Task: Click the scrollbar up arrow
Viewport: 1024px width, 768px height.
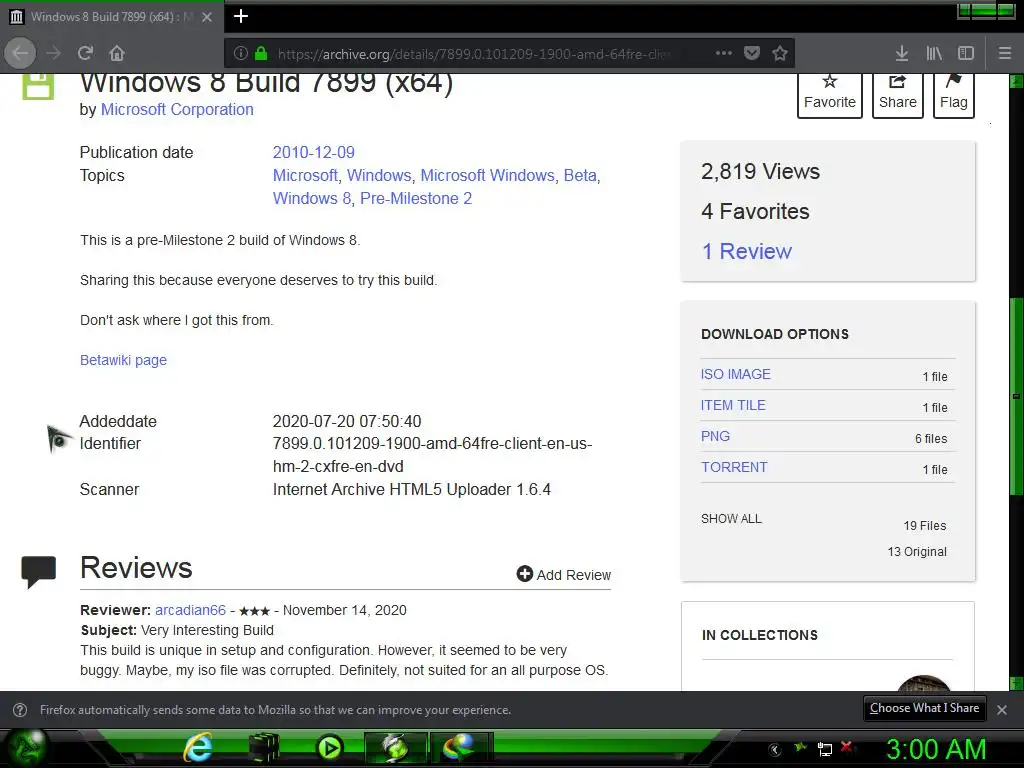Action: click(x=1016, y=81)
